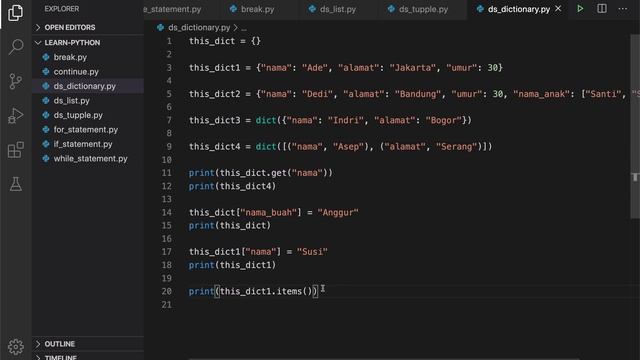Click the Python icon beside for_statement.py
The height and width of the screenshot is (360, 640).
tap(46, 129)
